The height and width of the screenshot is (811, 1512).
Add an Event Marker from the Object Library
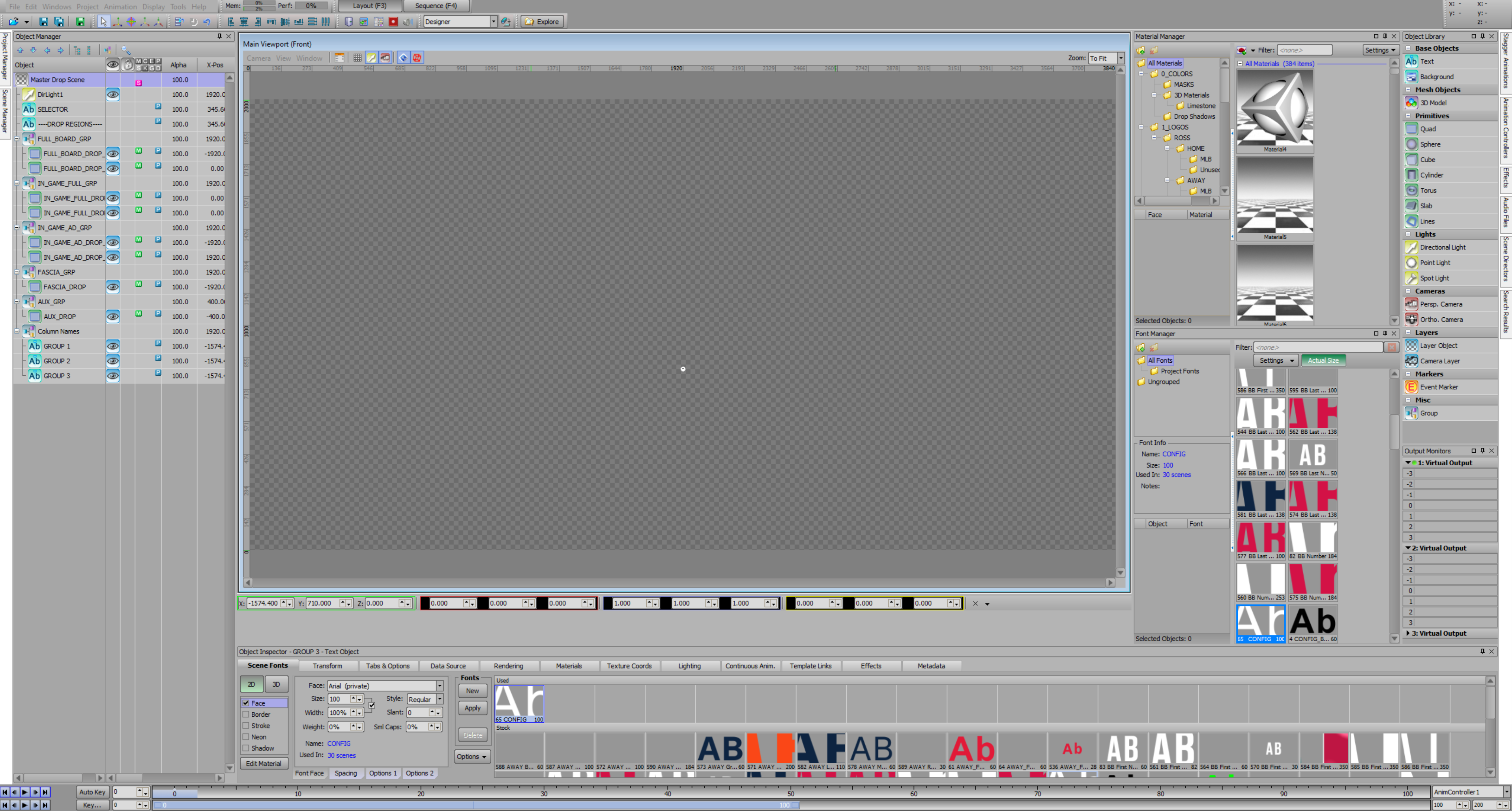pos(1439,387)
